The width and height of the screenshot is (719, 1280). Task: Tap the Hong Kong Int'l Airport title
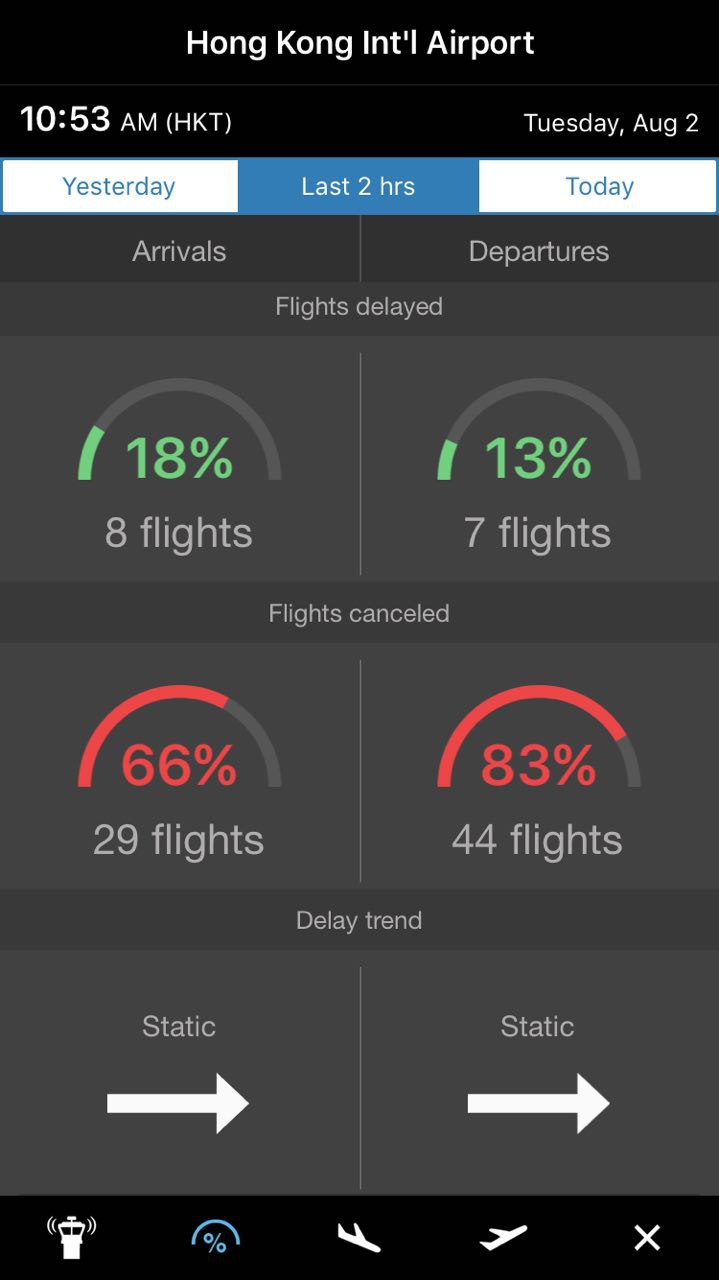pos(360,43)
